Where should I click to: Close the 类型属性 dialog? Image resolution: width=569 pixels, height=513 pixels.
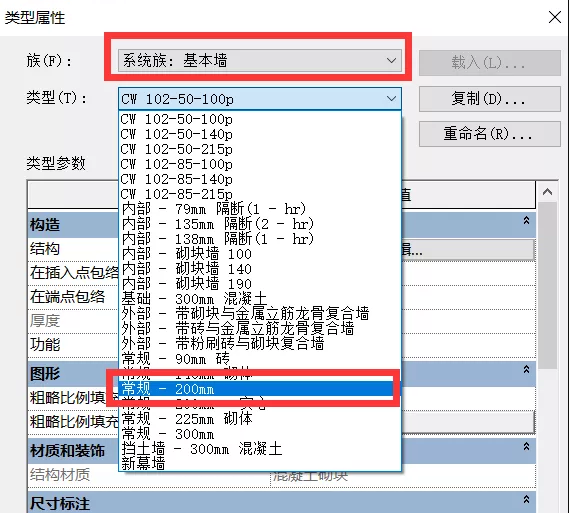point(555,17)
